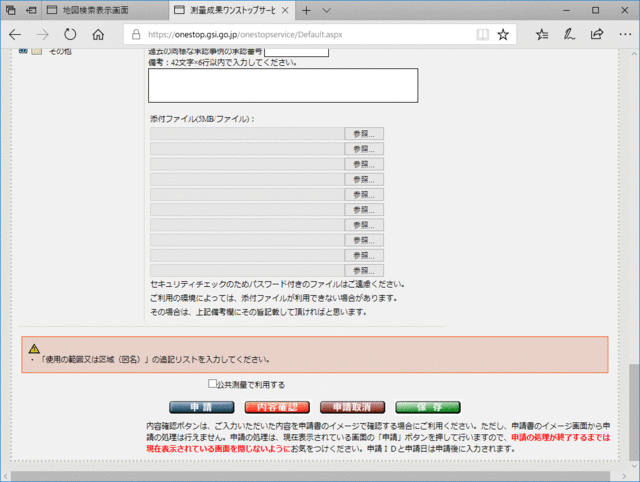
Task: Open reading view icon in address bar
Action: [482, 35]
